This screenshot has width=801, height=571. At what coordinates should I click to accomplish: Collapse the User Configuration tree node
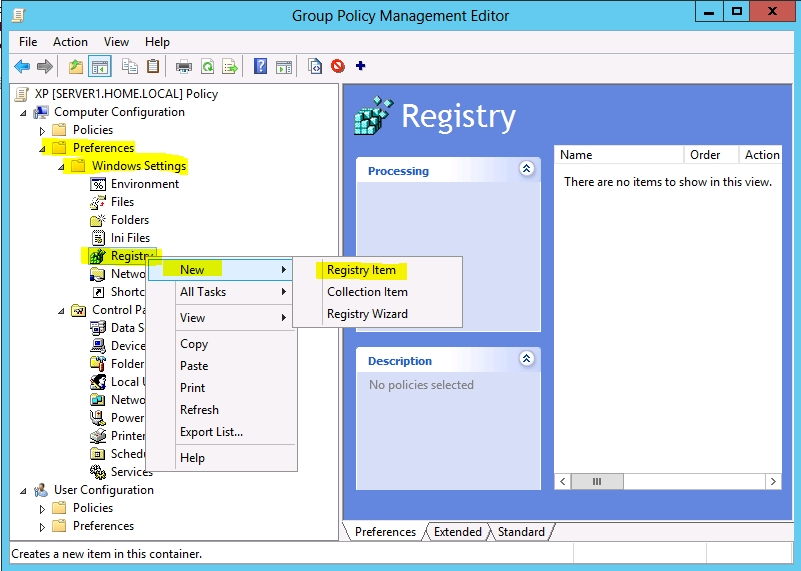24,491
